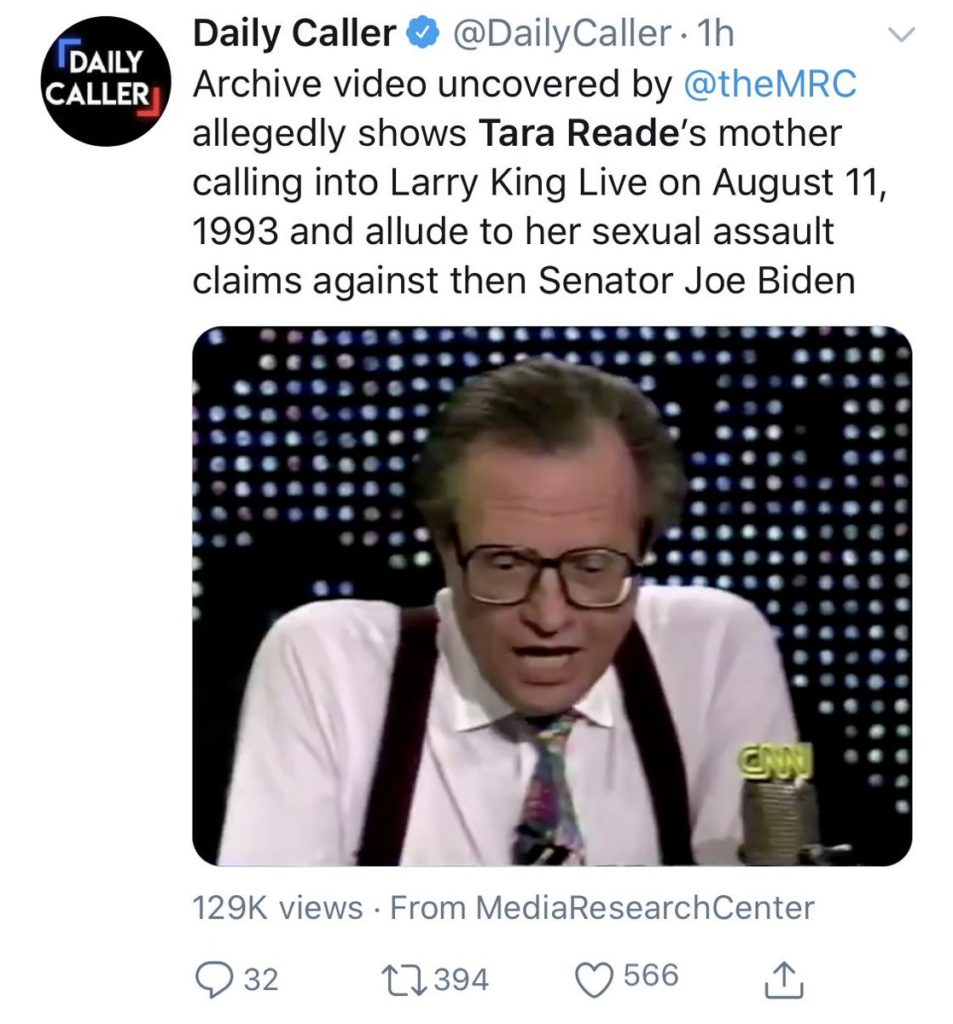Click the CNN logo in the video

click(x=775, y=760)
